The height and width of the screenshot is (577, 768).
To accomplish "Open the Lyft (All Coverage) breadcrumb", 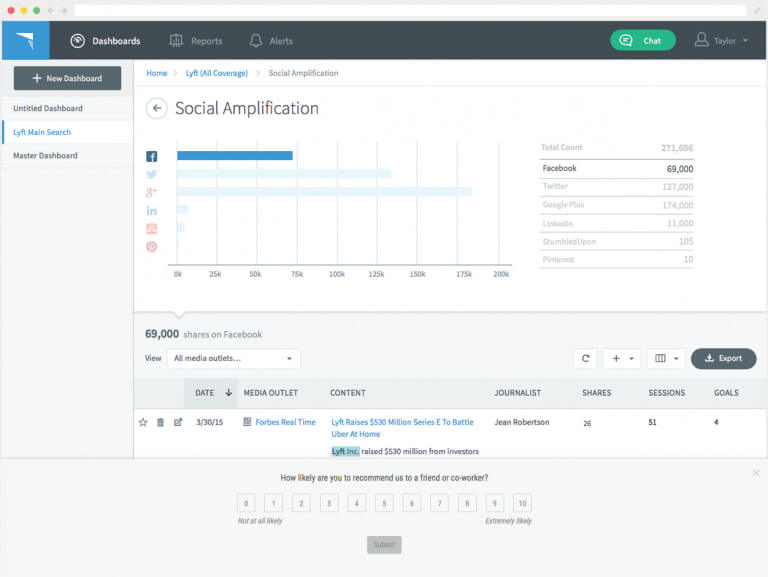I will 216,73.
